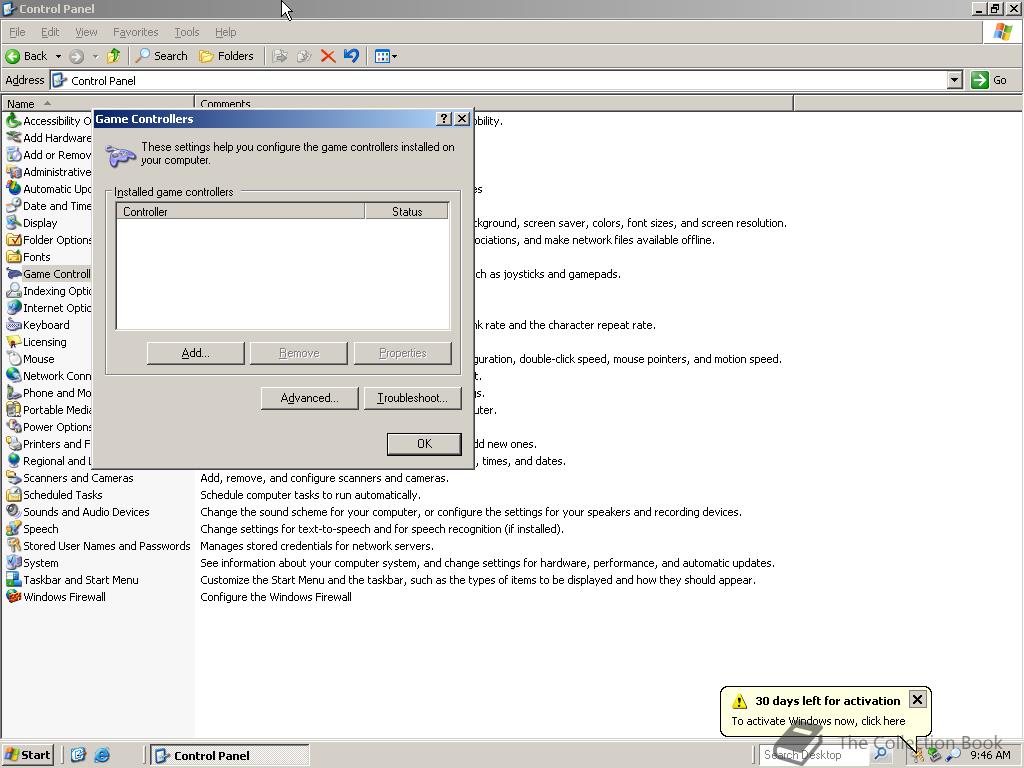
Task: Select the Taskbar and Start Menu icon
Action: coord(13,579)
